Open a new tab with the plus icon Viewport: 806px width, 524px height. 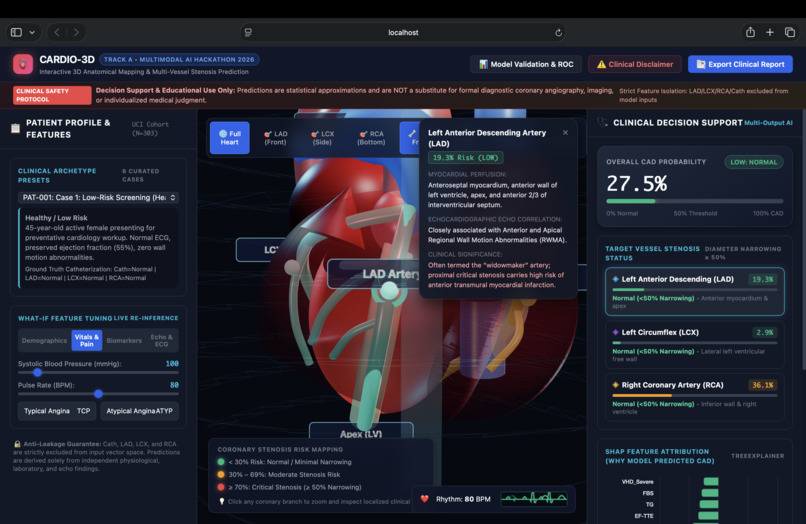click(770, 32)
